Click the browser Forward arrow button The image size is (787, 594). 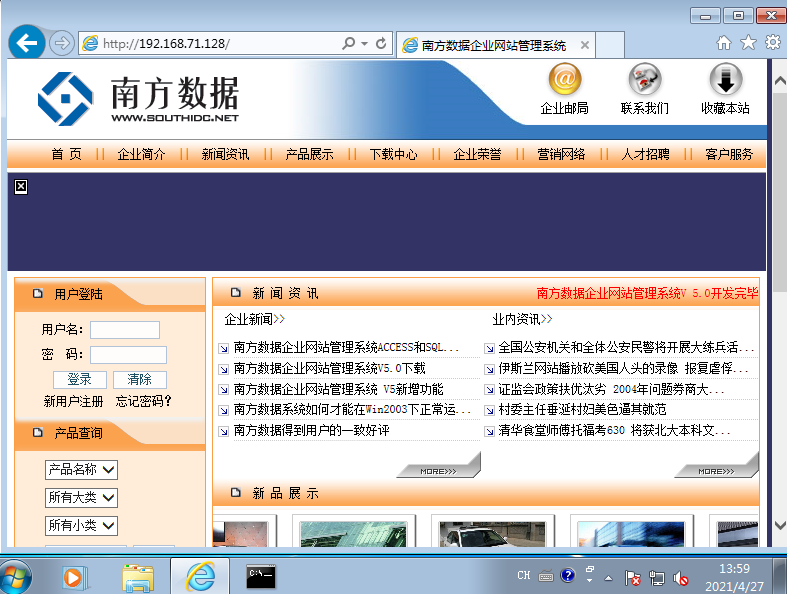62,43
